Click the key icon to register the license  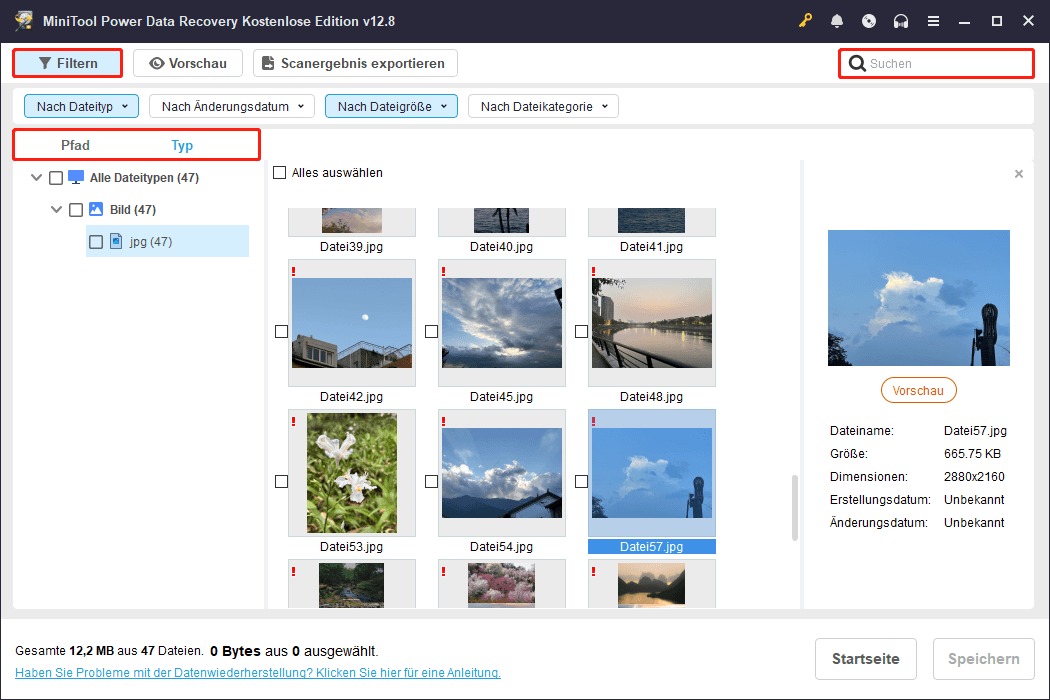pyautogui.click(x=806, y=21)
